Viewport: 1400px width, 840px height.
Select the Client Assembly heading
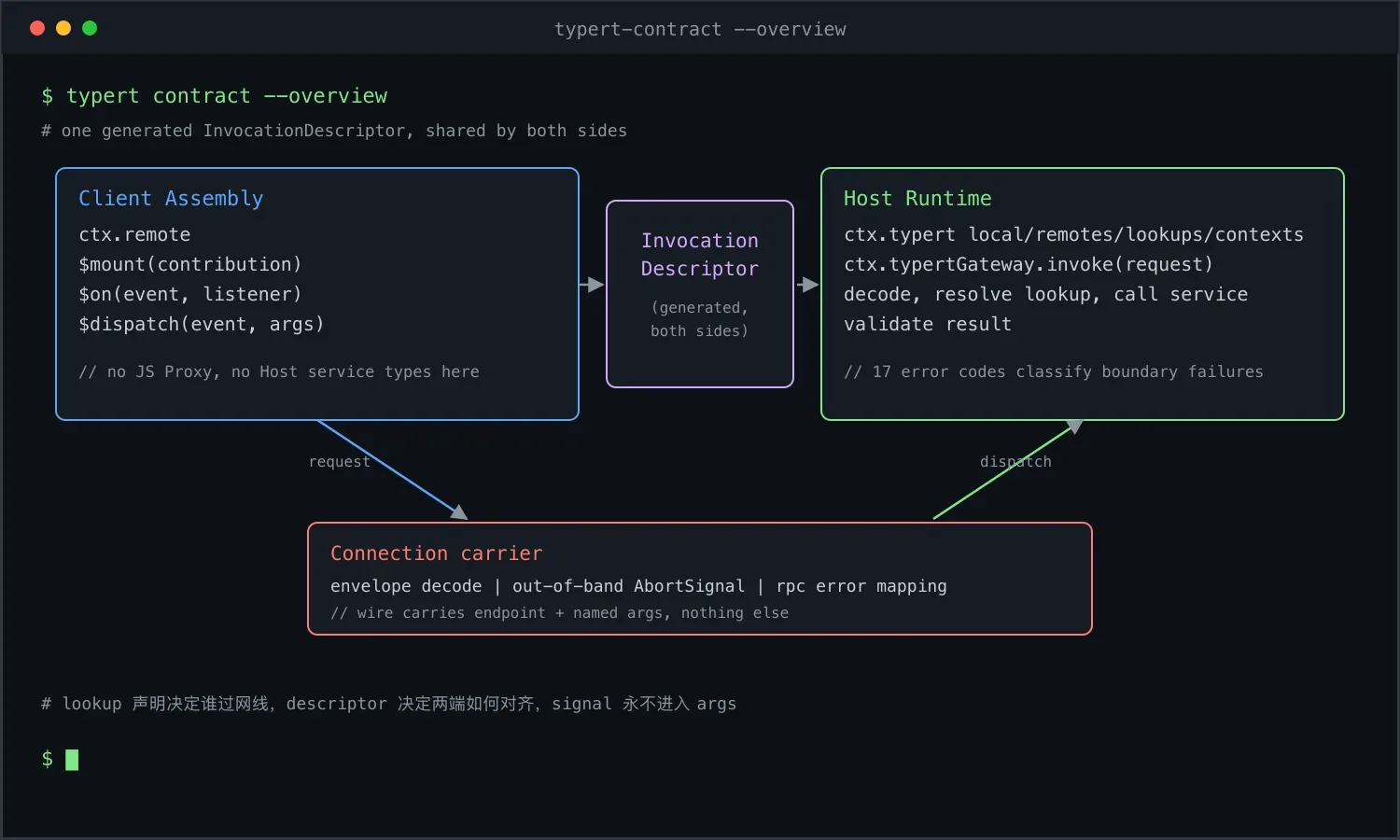pyautogui.click(x=171, y=198)
